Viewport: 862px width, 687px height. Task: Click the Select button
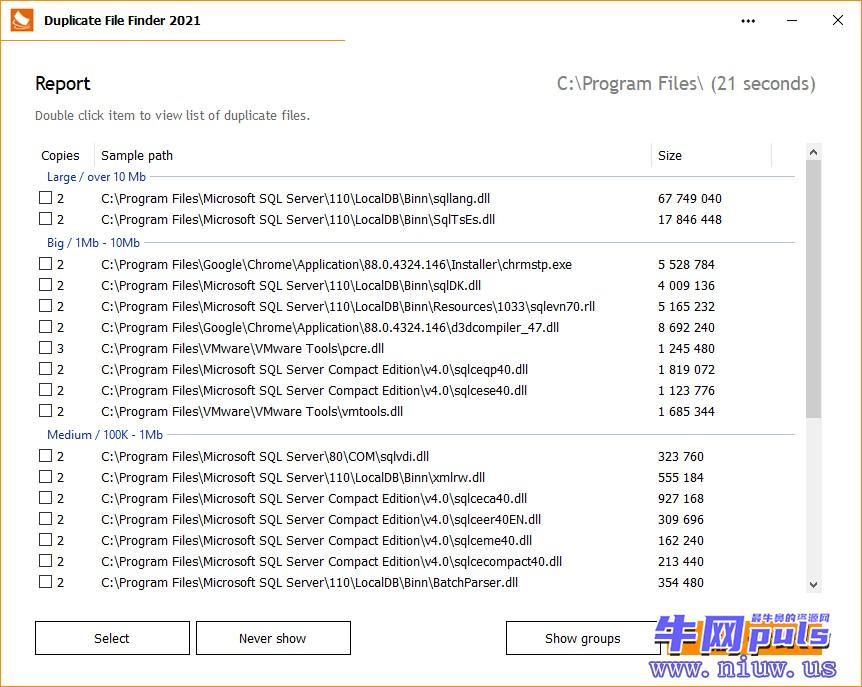pyautogui.click(x=112, y=638)
